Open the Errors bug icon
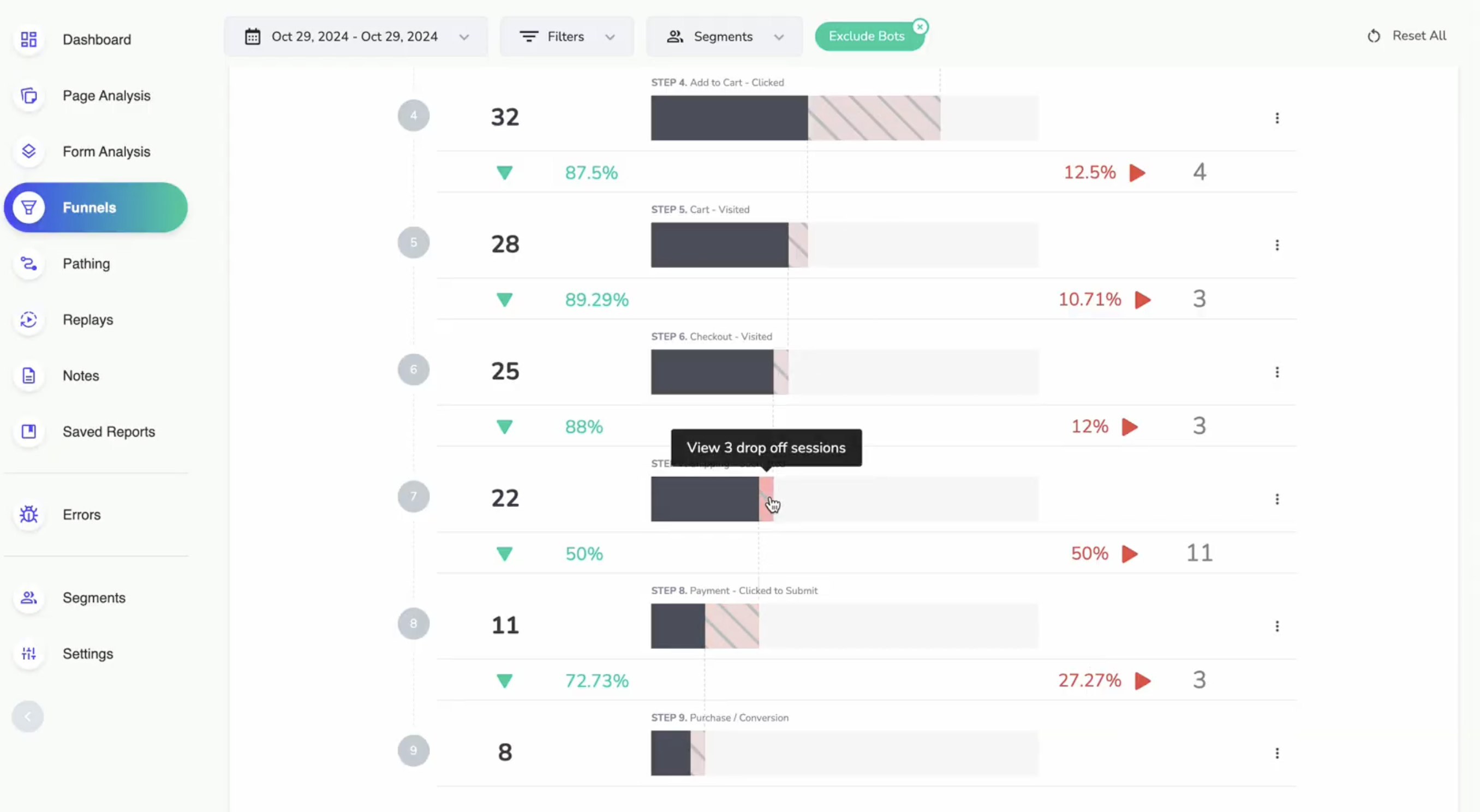The height and width of the screenshot is (812, 1480). 29,515
